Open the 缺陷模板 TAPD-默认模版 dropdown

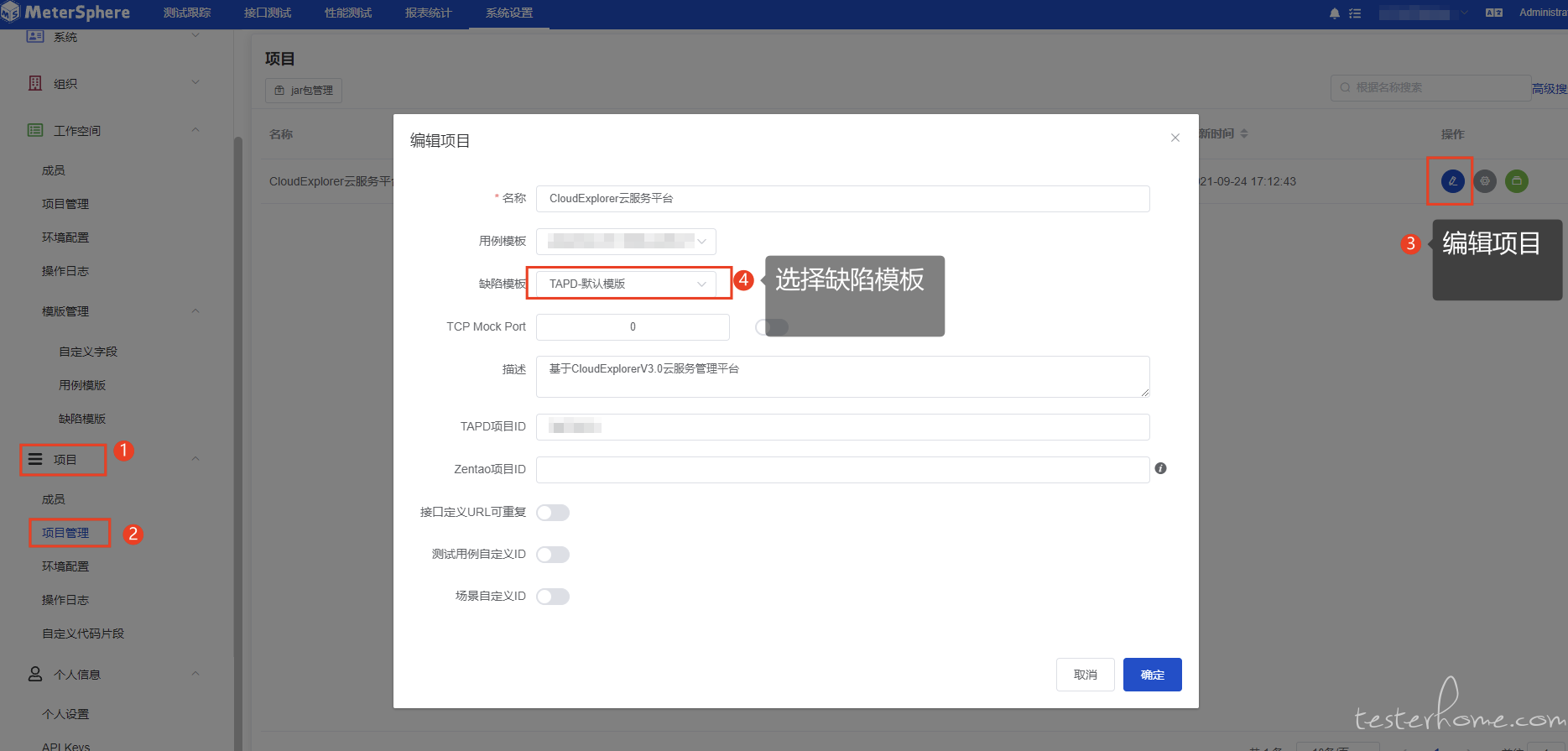tap(626, 284)
